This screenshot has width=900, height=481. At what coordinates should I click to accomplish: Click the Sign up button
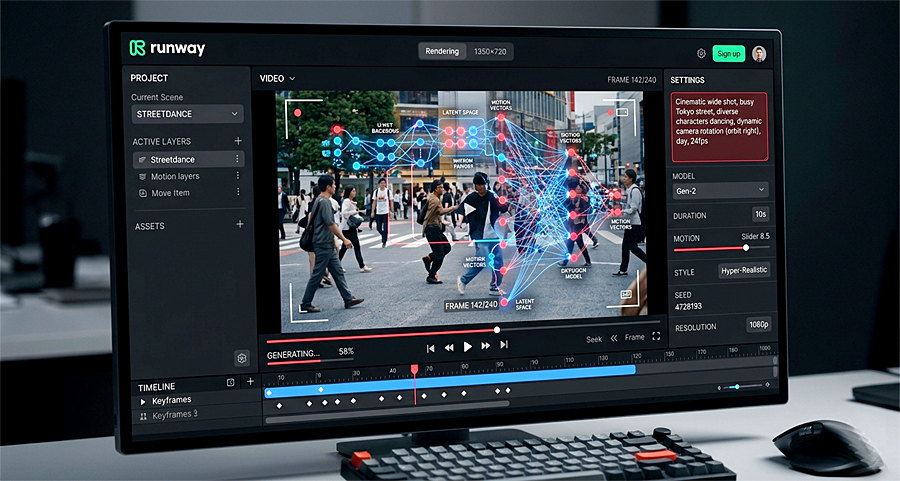(728, 53)
